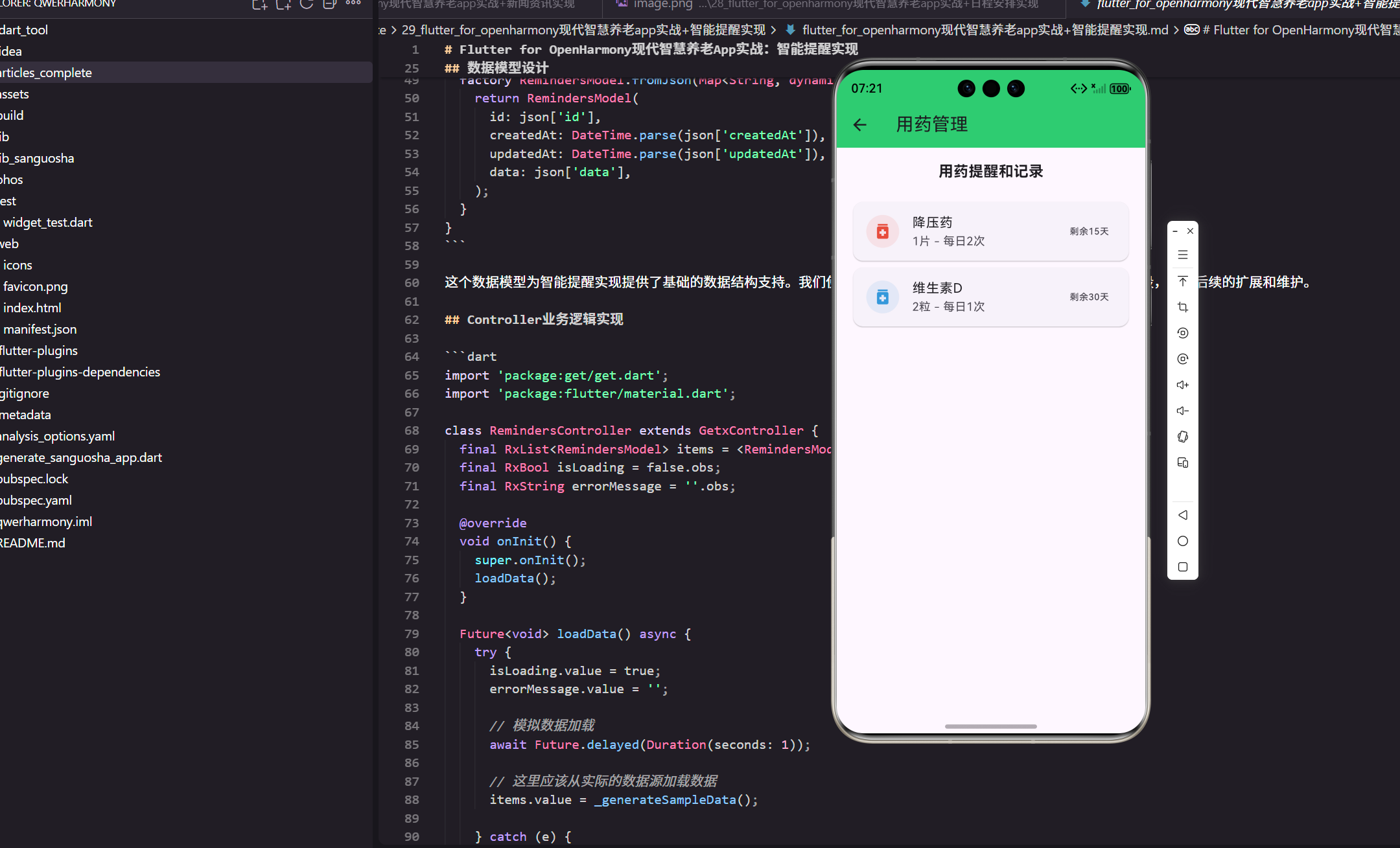Open pubspec.yaml from the file tree
The image size is (1400, 848).
[36, 500]
